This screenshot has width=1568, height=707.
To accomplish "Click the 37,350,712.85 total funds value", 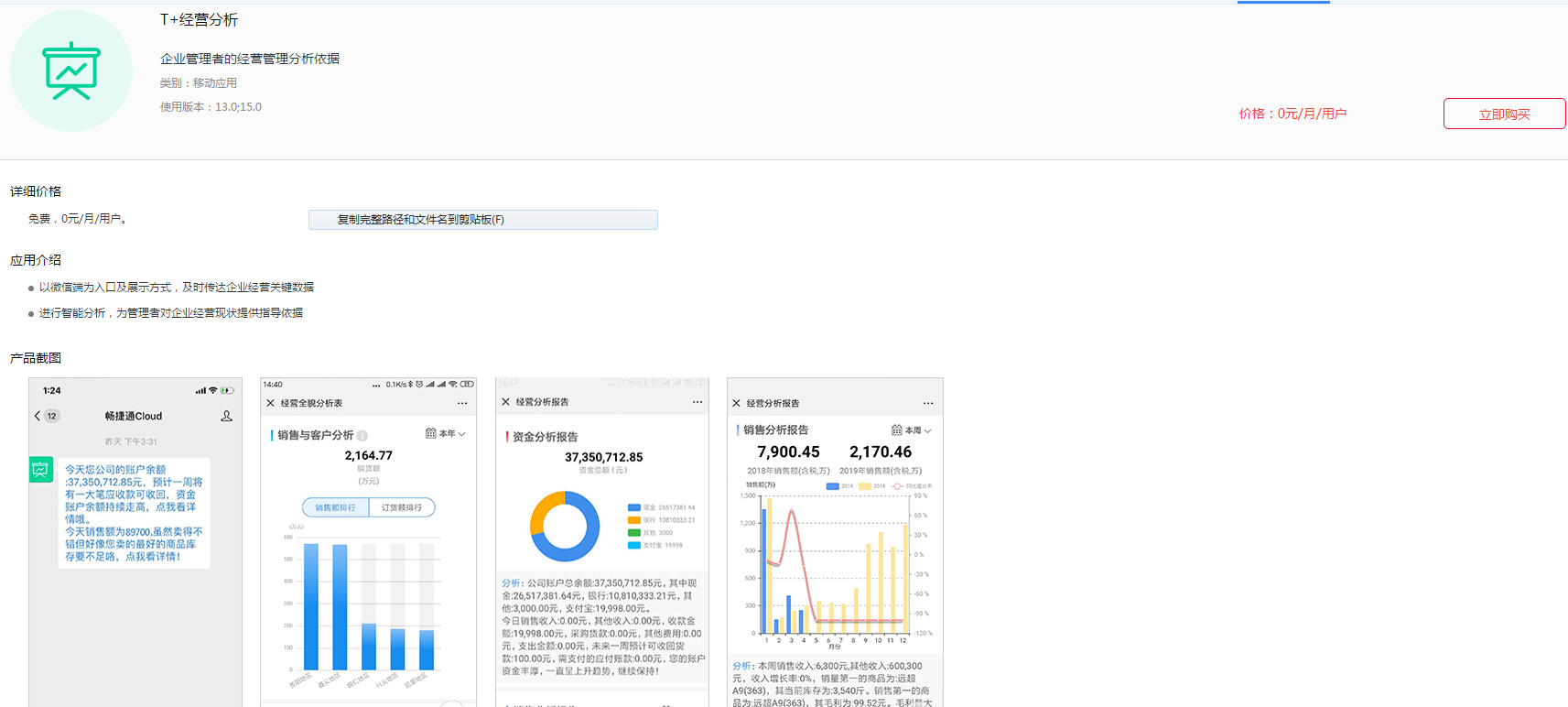I will click(x=603, y=457).
